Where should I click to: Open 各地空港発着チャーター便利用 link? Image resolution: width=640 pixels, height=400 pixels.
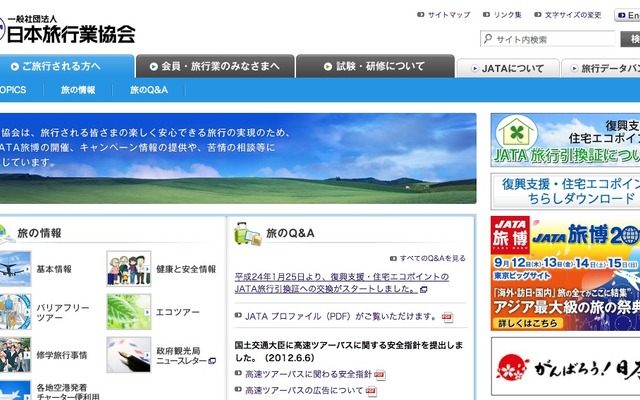tap(68, 392)
